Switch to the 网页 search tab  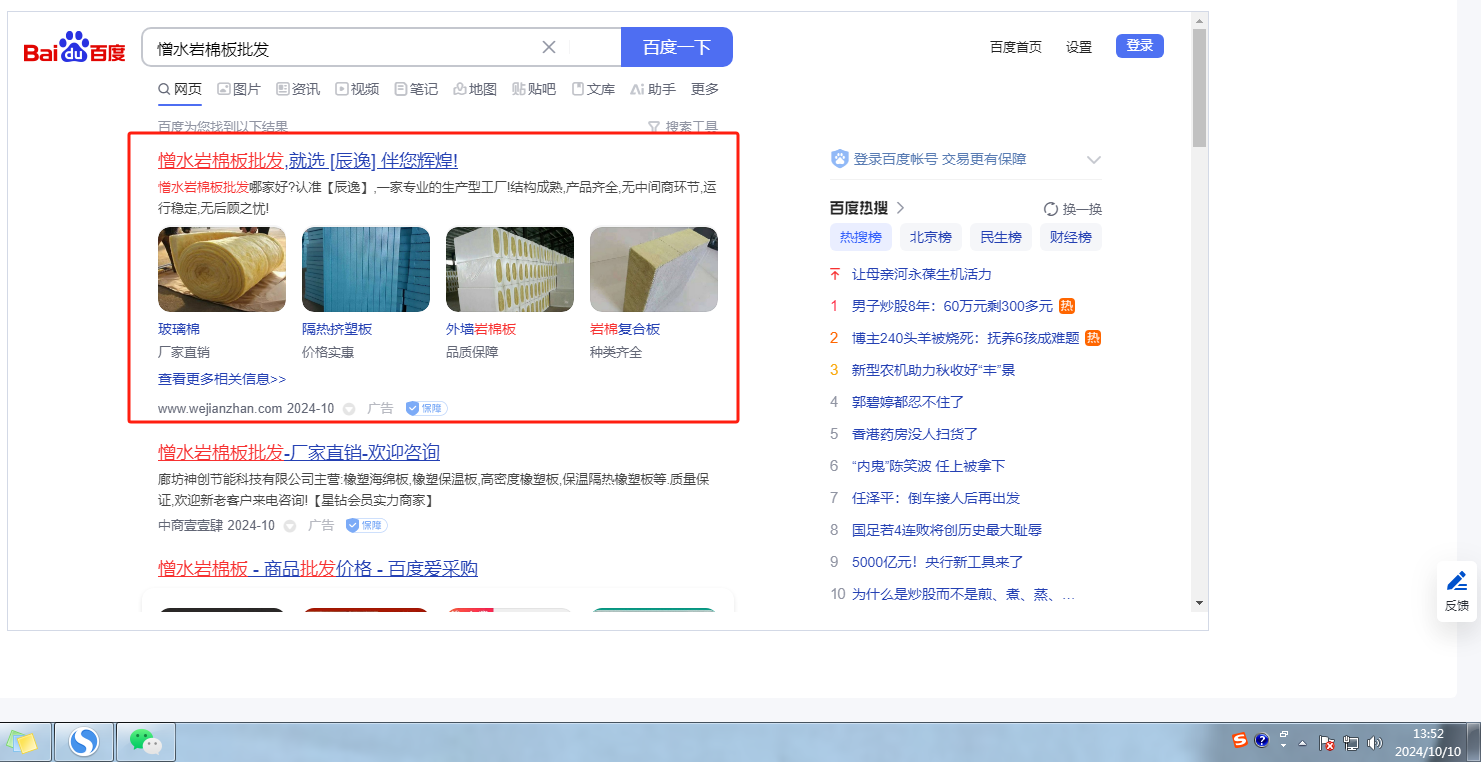(x=180, y=89)
